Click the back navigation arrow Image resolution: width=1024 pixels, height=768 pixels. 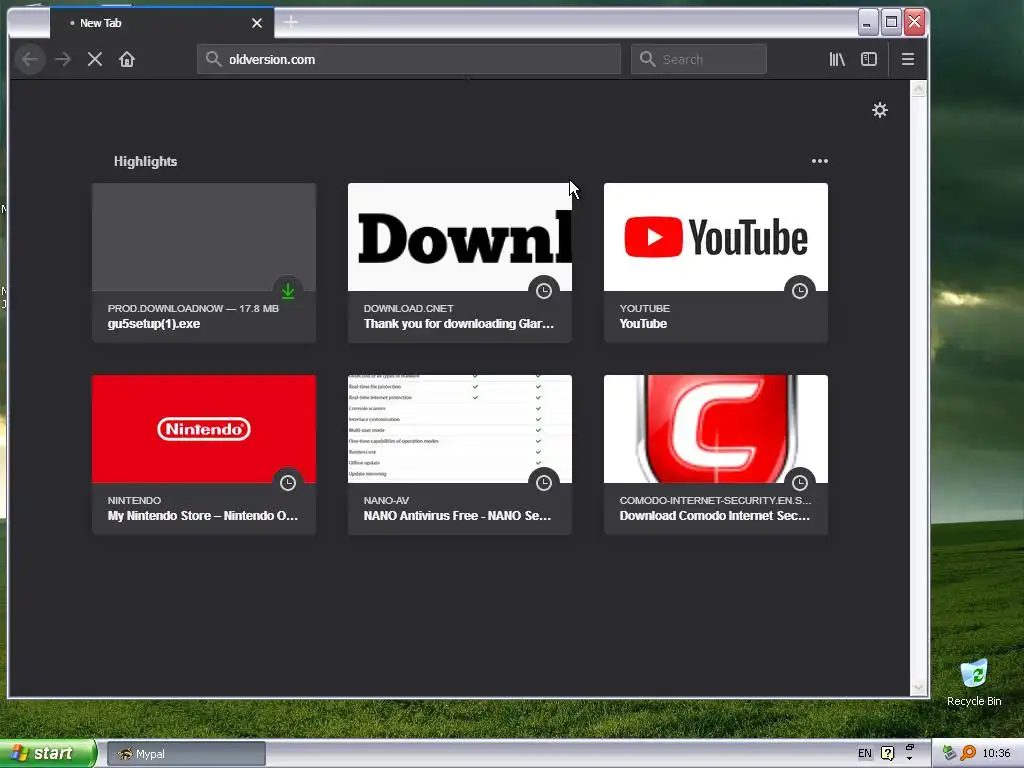click(x=29, y=59)
